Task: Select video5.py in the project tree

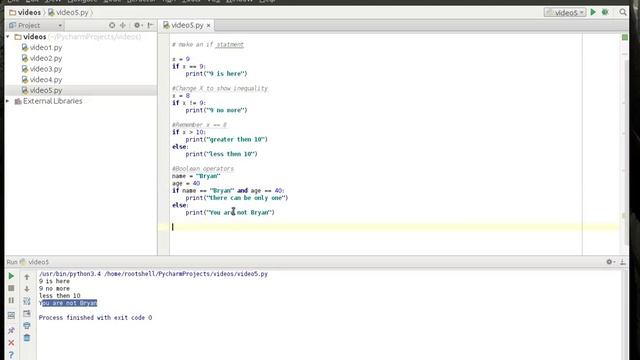Action: tap(46, 90)
